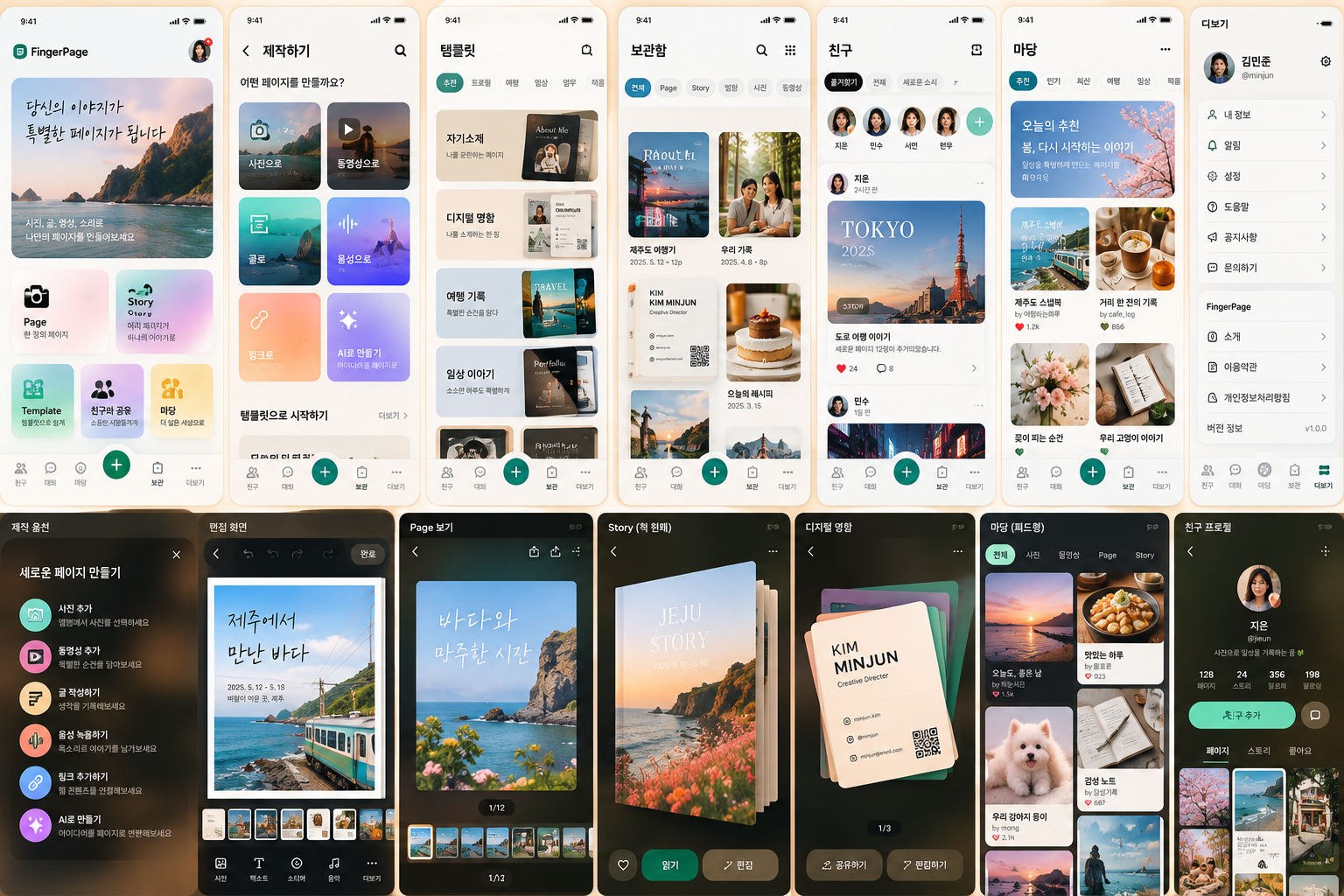
Task: Choose the 스티커 tool in the edit toolbar
Action: [297, 869]
